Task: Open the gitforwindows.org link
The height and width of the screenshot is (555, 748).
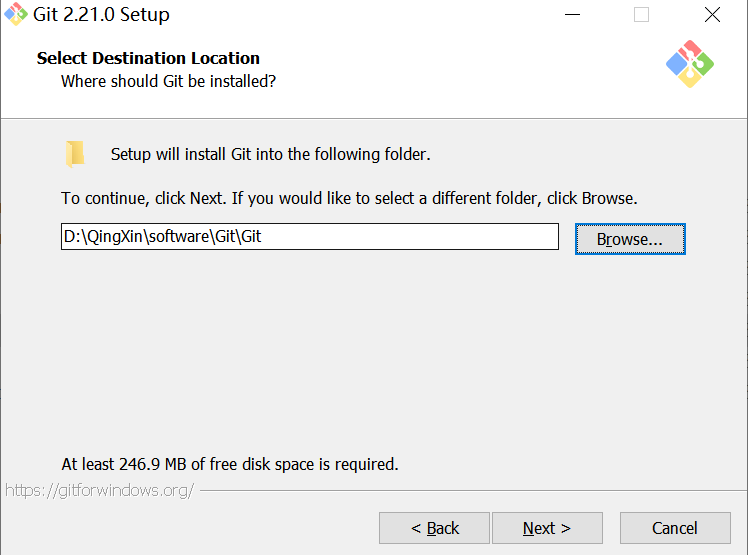Action: pos(99,490)
